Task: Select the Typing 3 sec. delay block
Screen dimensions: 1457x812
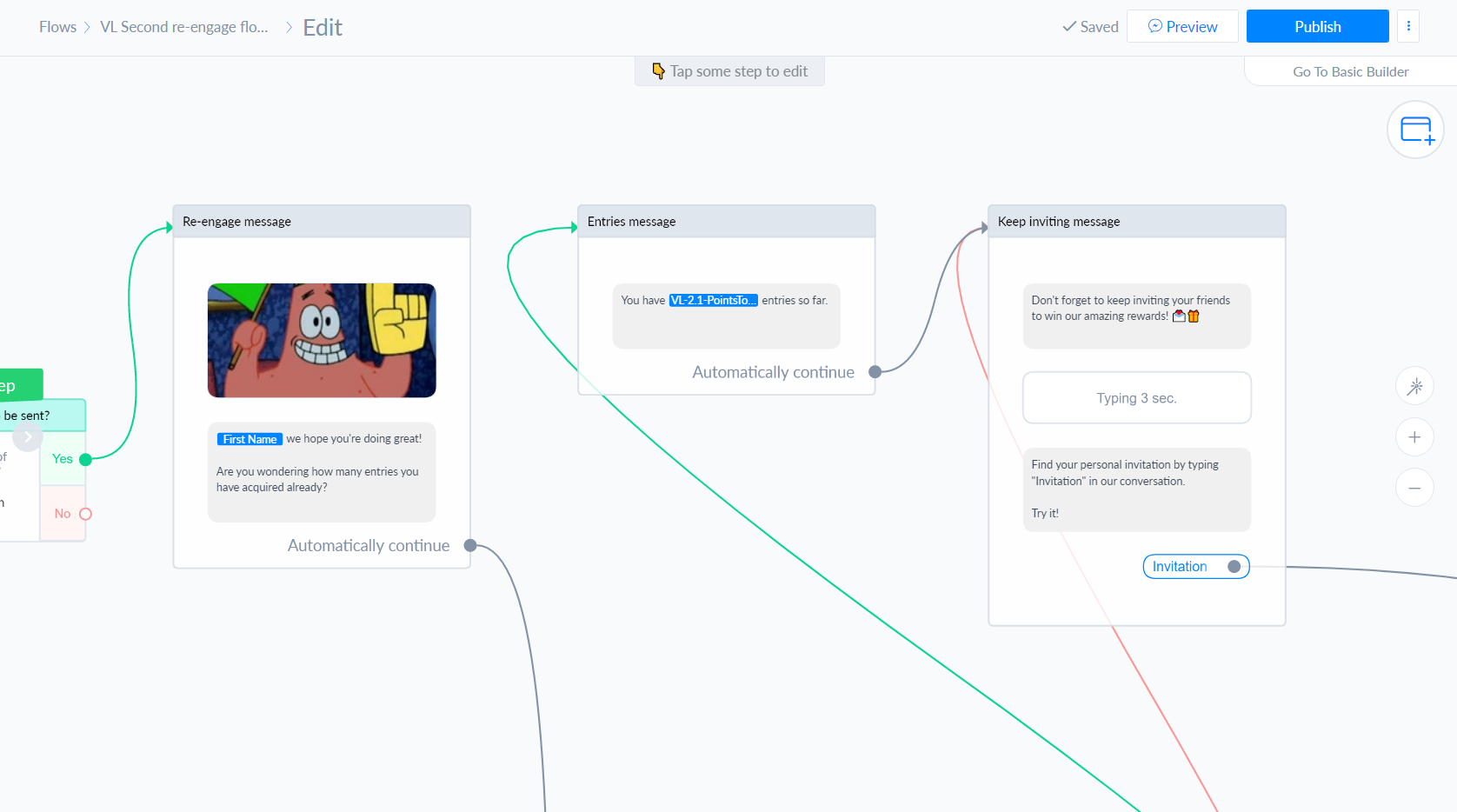Action: pos(1137,397)
